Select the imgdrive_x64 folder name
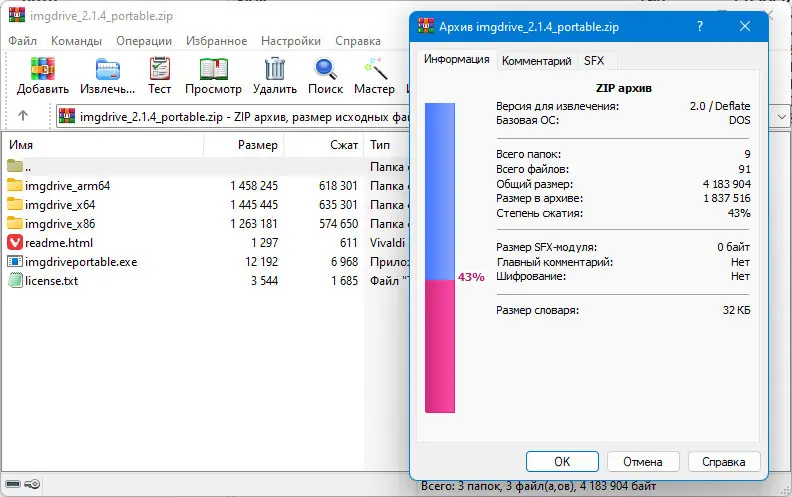 pyautogui.click(x=60, y=205)
